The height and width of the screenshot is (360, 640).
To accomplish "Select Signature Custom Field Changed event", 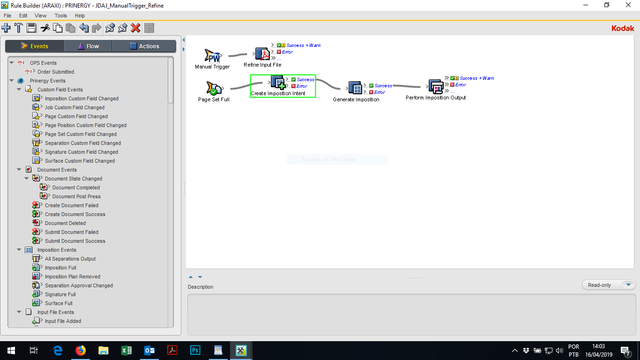I will (81, 152).
